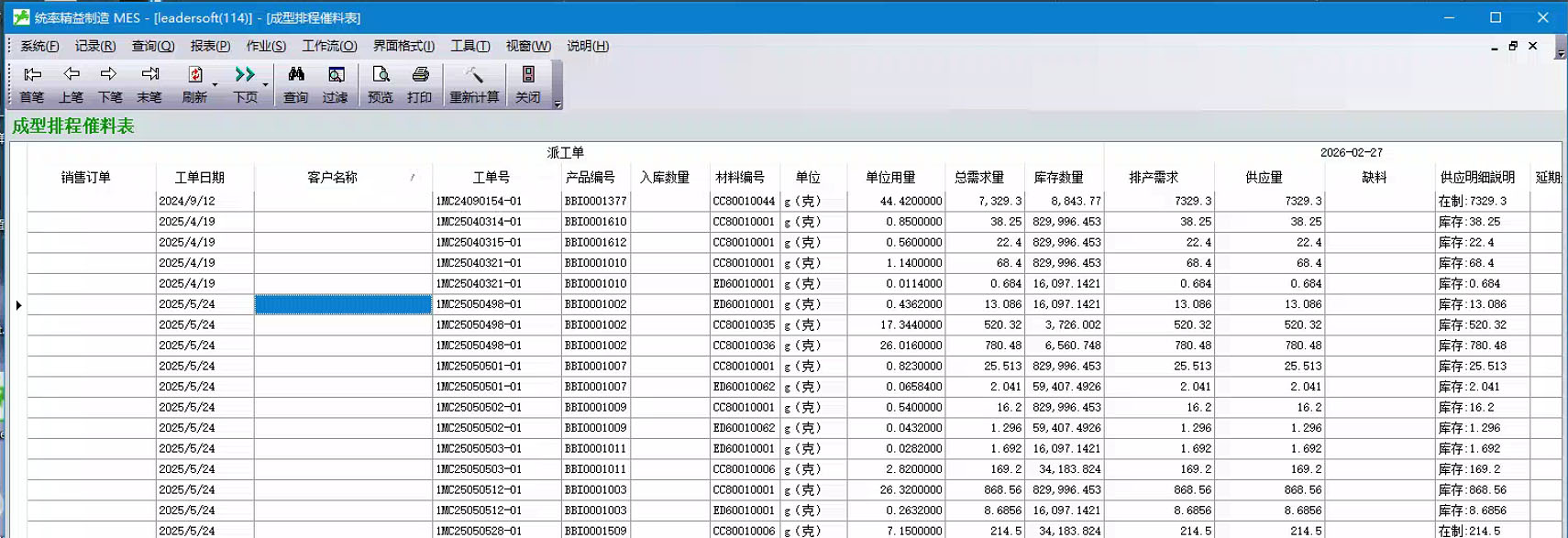This screenshot has height=538, width=1568.
Task: Open the 报表(P) menu
Action: 210,46
